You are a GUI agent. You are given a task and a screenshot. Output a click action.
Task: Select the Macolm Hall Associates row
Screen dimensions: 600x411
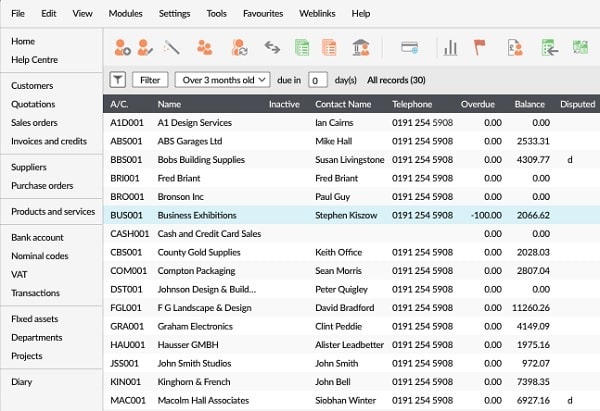[351, 400]
